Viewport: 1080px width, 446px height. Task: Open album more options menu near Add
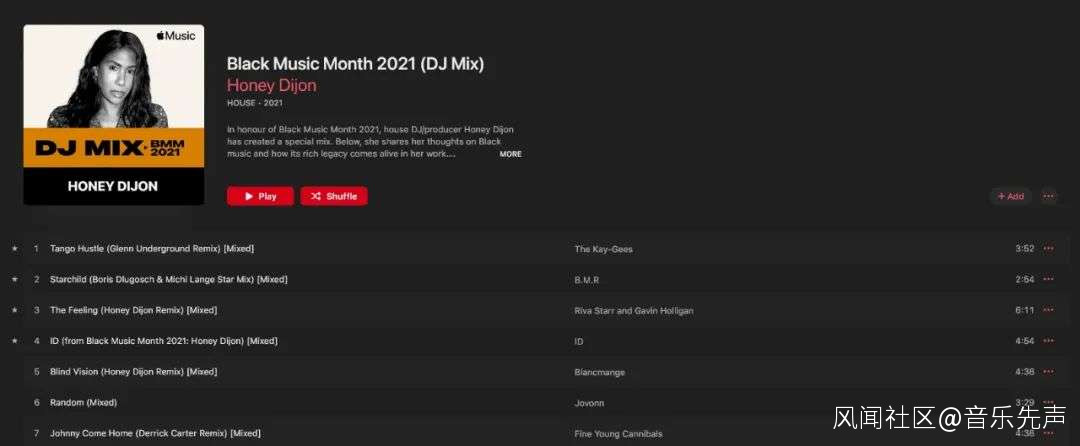[1048, 196]
